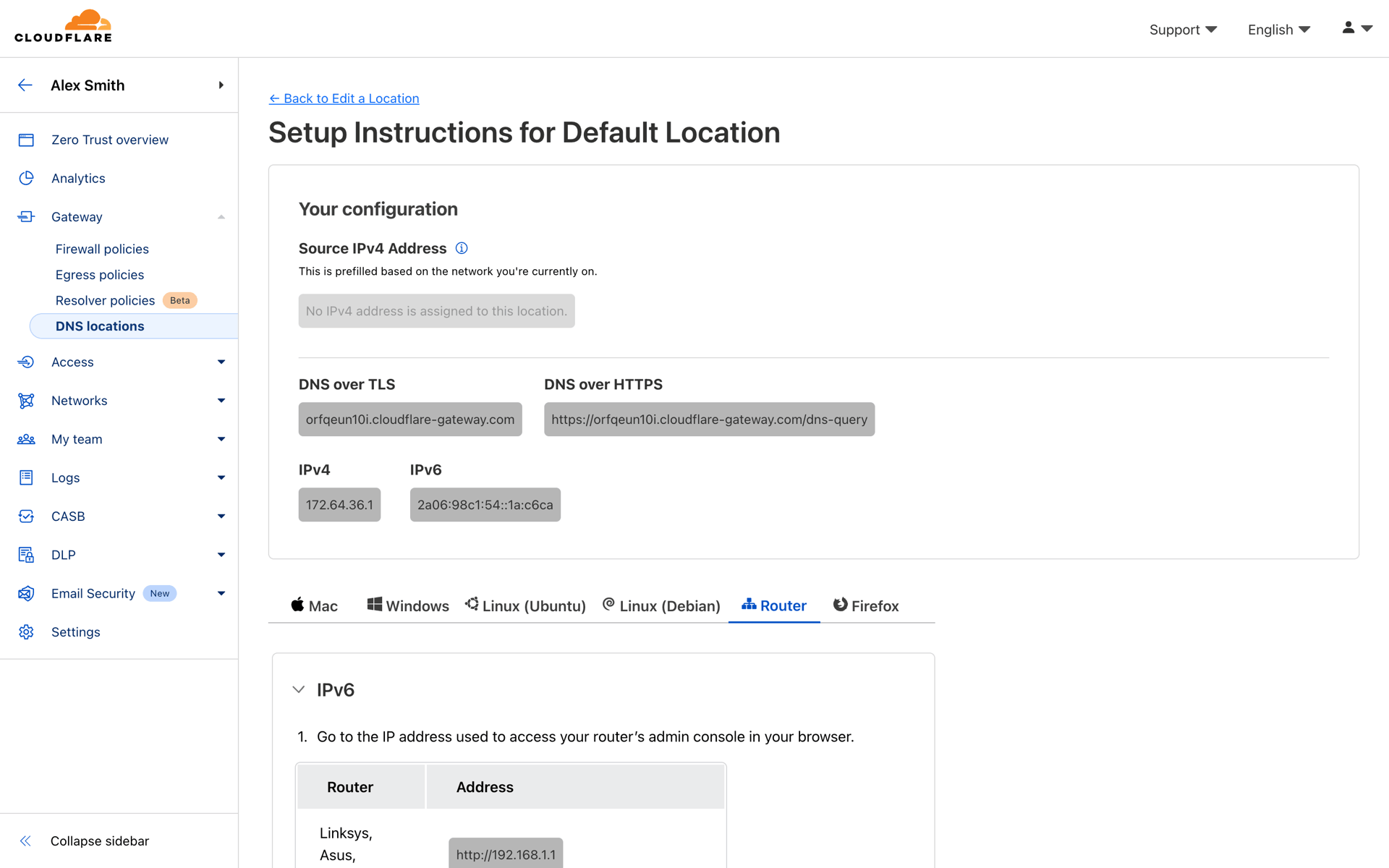Click the Address column header

pyautogui.click(x=576, y=786)
